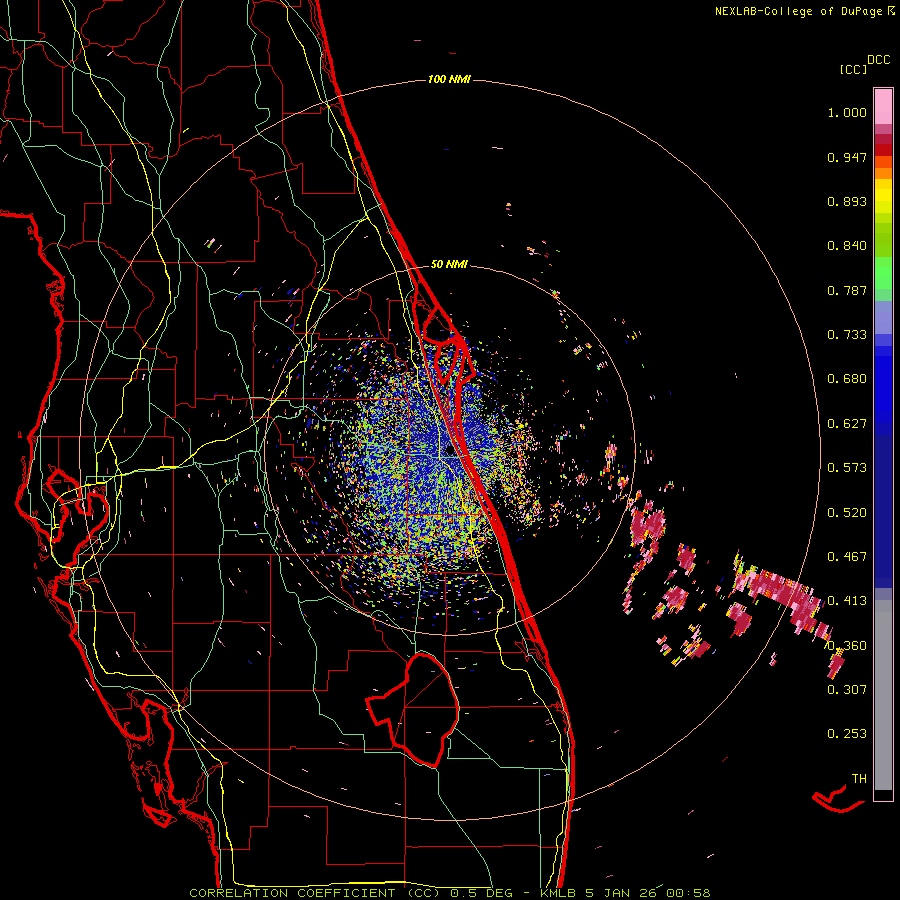Image resolution: width=900 pixels, height=900 pixels.
Task: Click the 0.467 legend value
Action: click(847, 557)
